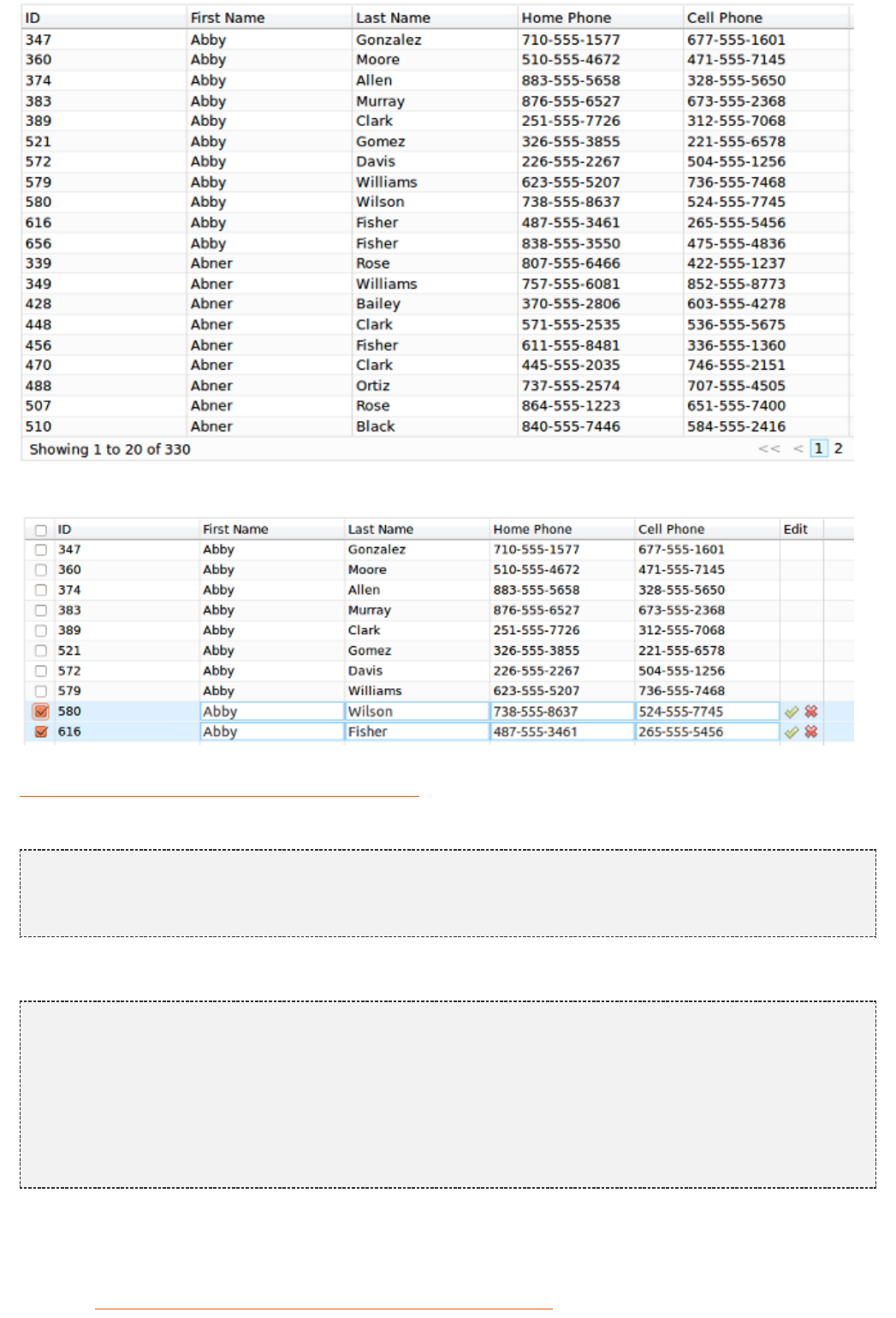Check the checkbox for row 579
This screenshot has height=1318, width=896.
pos(40,692)
